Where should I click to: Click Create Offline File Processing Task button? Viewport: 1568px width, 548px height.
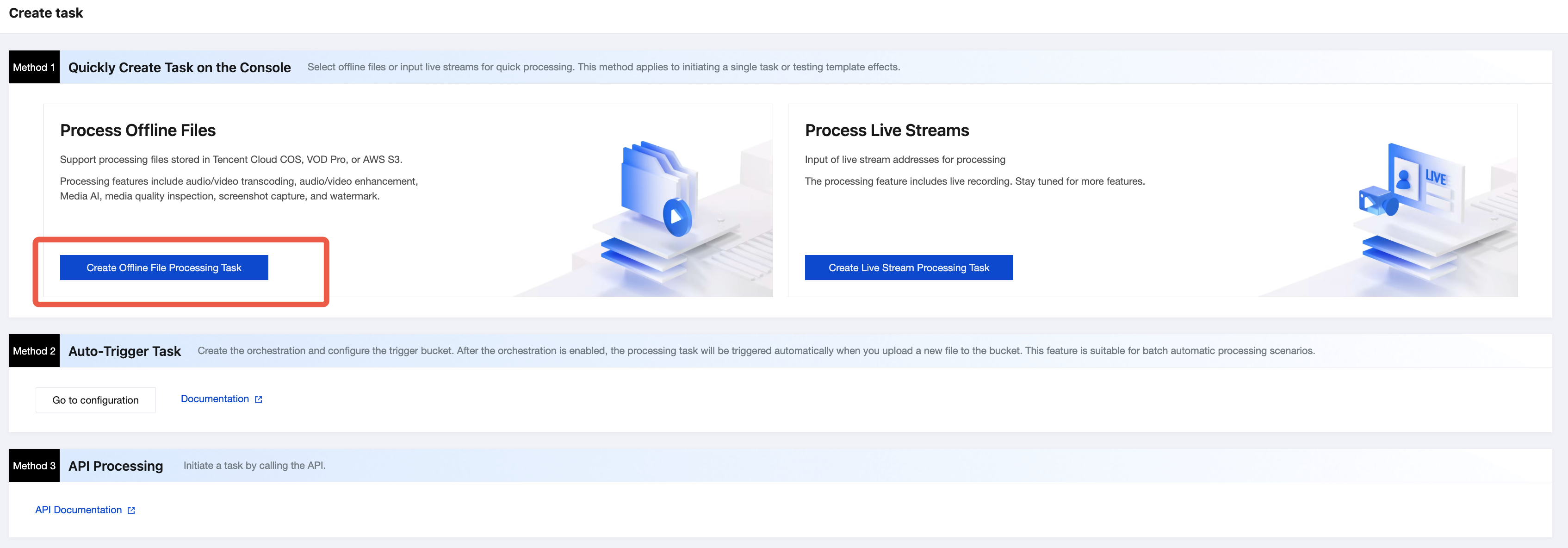pyautogui.click(x=164, y=268)
